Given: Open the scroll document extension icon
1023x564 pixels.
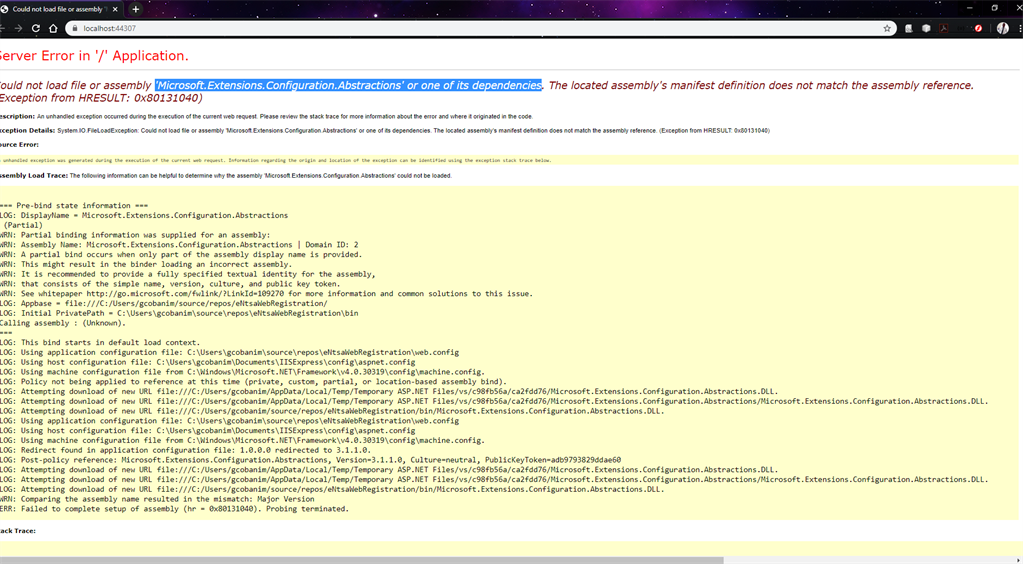Looking at the screenshot, I should coord(908,29).
